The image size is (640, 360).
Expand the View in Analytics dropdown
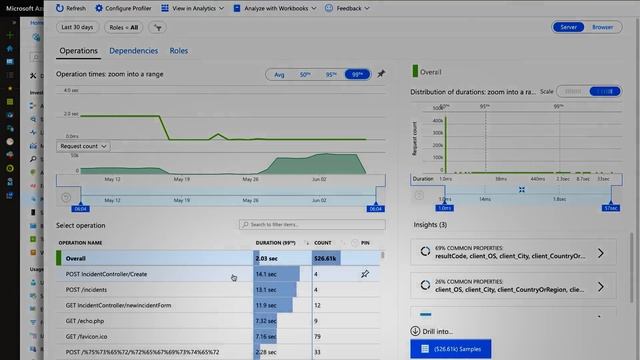tap(193, 8)
